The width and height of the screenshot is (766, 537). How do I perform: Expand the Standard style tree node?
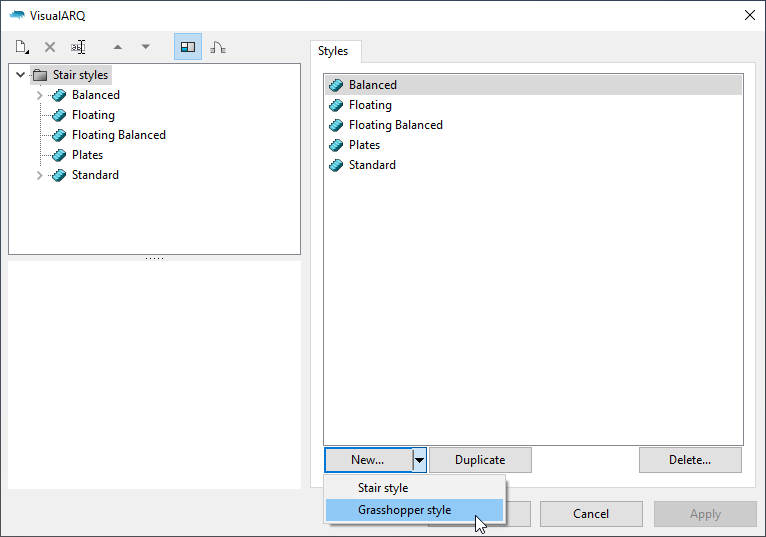click(x=40, y=175)
